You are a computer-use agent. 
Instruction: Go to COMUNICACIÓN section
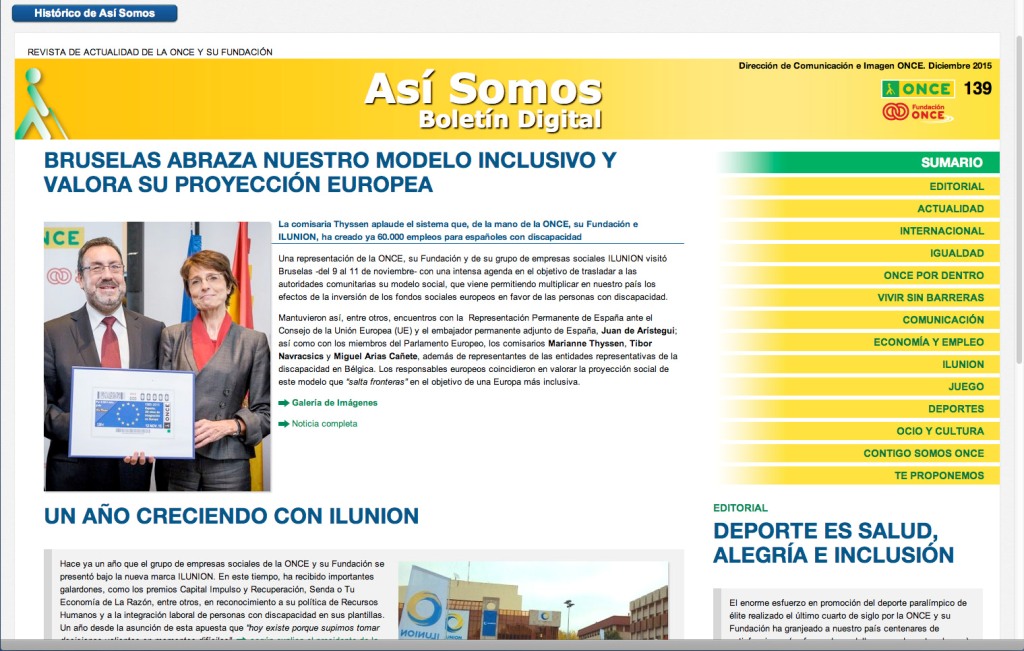coord(859,320)
